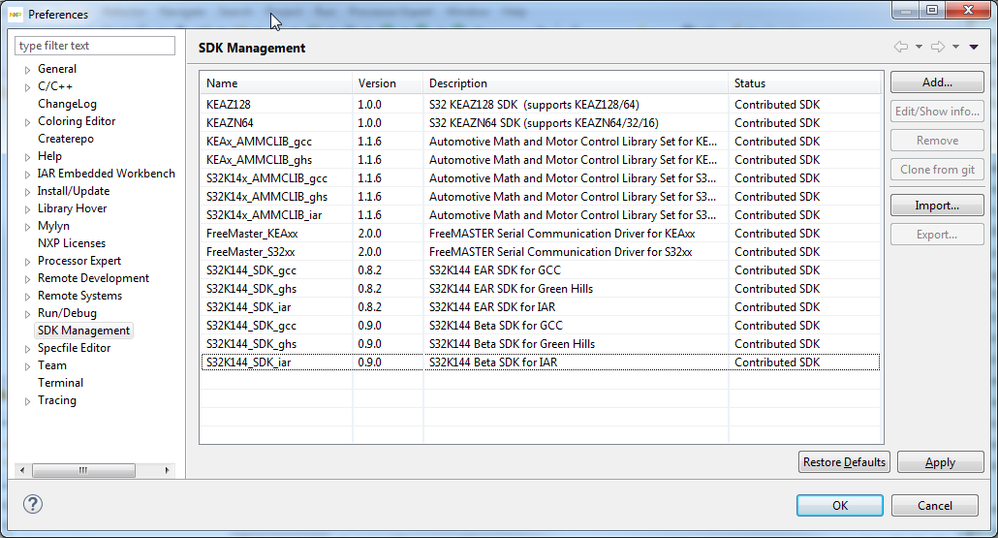Expand the Tracing tree node
Screen dimensions: 998x538
click(27, 401)
